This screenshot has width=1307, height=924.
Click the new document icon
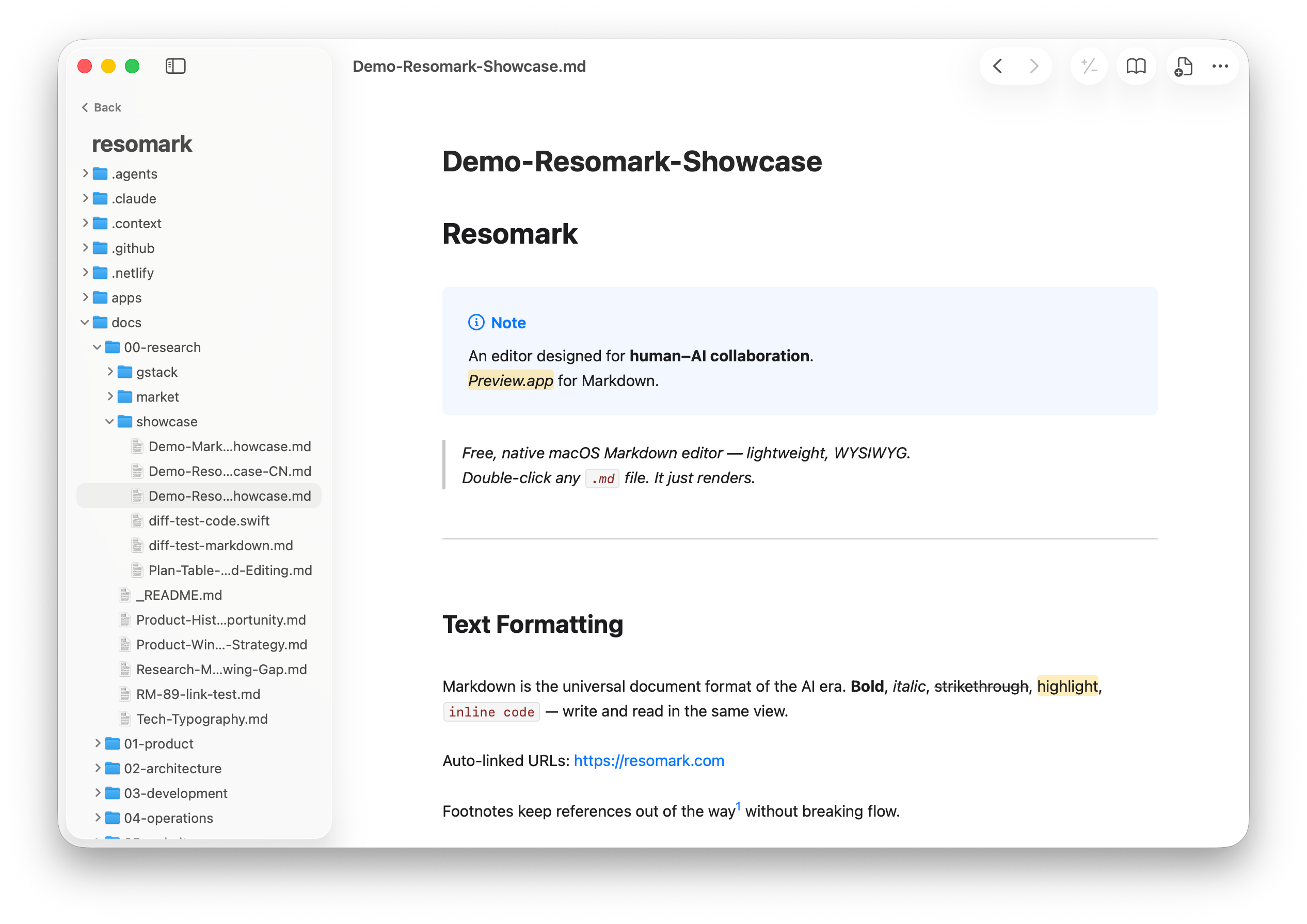click(x=1184, y=66)
